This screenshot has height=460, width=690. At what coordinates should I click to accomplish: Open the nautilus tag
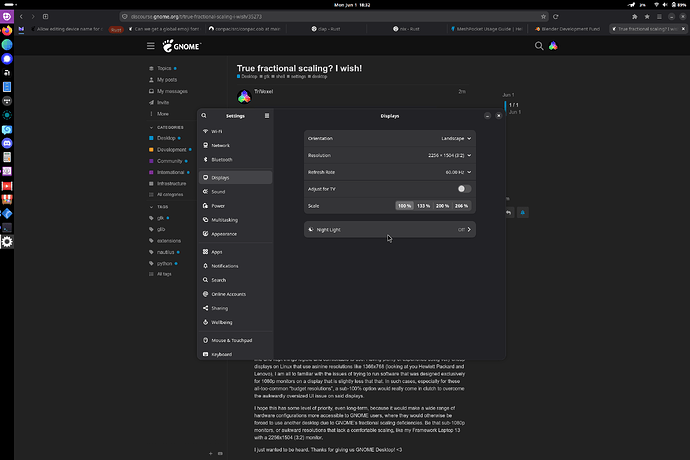(165, 252)
